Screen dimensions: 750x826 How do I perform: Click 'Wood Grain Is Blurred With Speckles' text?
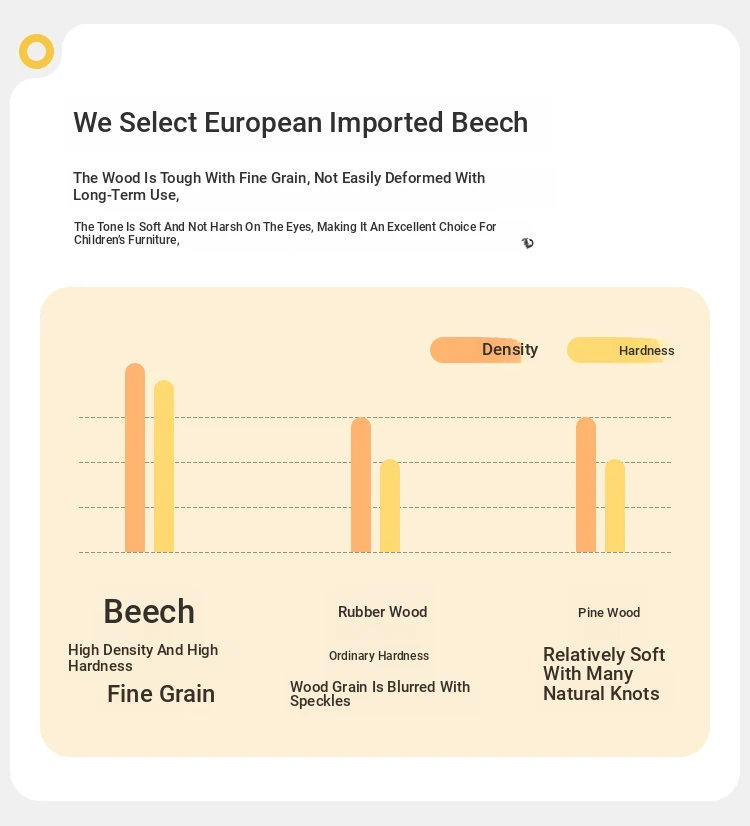tap(379, 694)
